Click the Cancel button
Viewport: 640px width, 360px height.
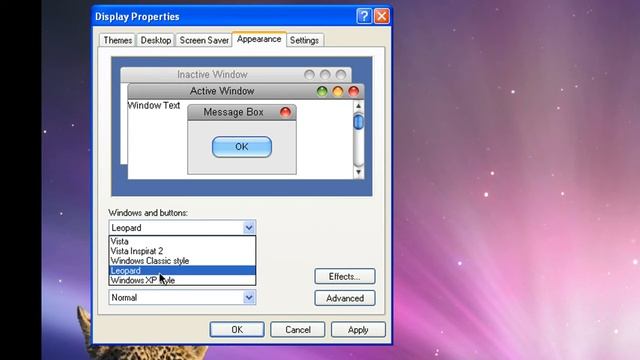pyautogui.click(x=298, y=329)
